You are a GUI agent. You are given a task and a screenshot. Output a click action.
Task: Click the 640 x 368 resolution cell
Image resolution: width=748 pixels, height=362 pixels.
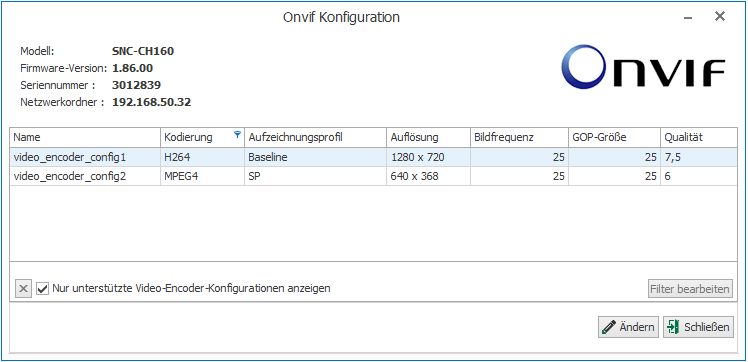coord(428,176)
